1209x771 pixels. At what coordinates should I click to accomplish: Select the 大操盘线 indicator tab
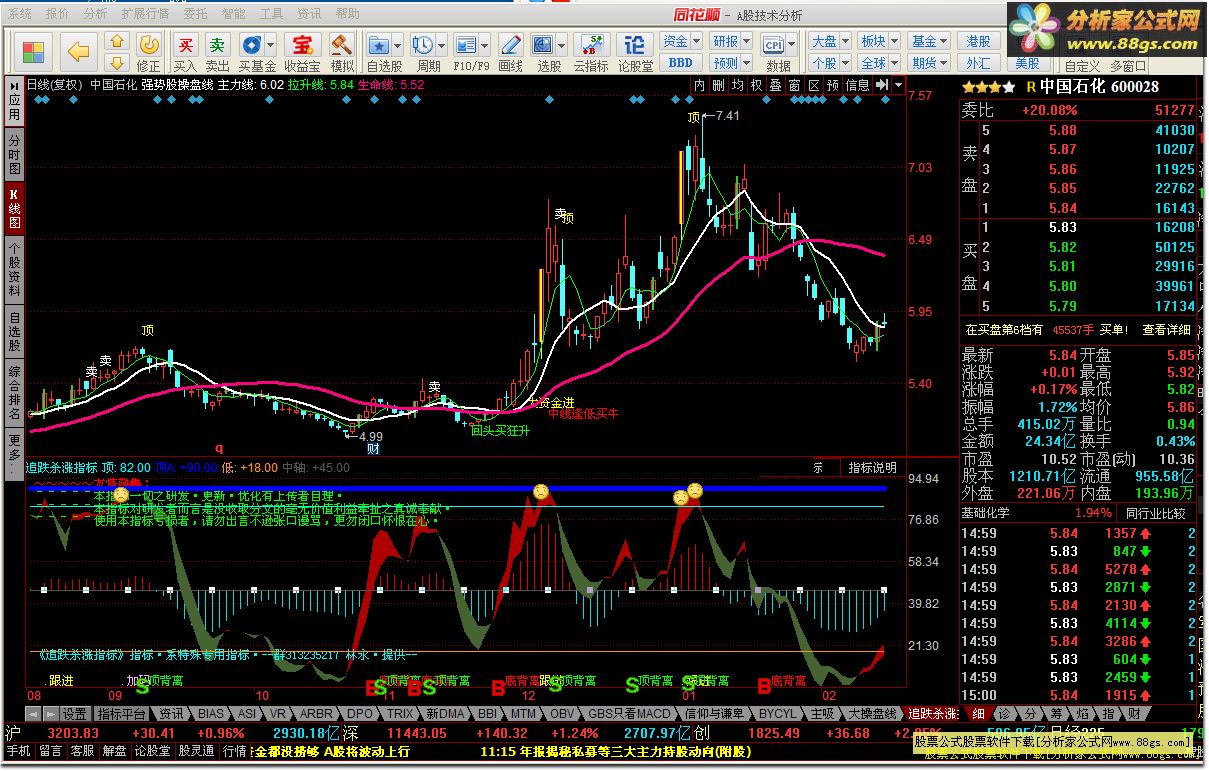[x=872, y=714]
